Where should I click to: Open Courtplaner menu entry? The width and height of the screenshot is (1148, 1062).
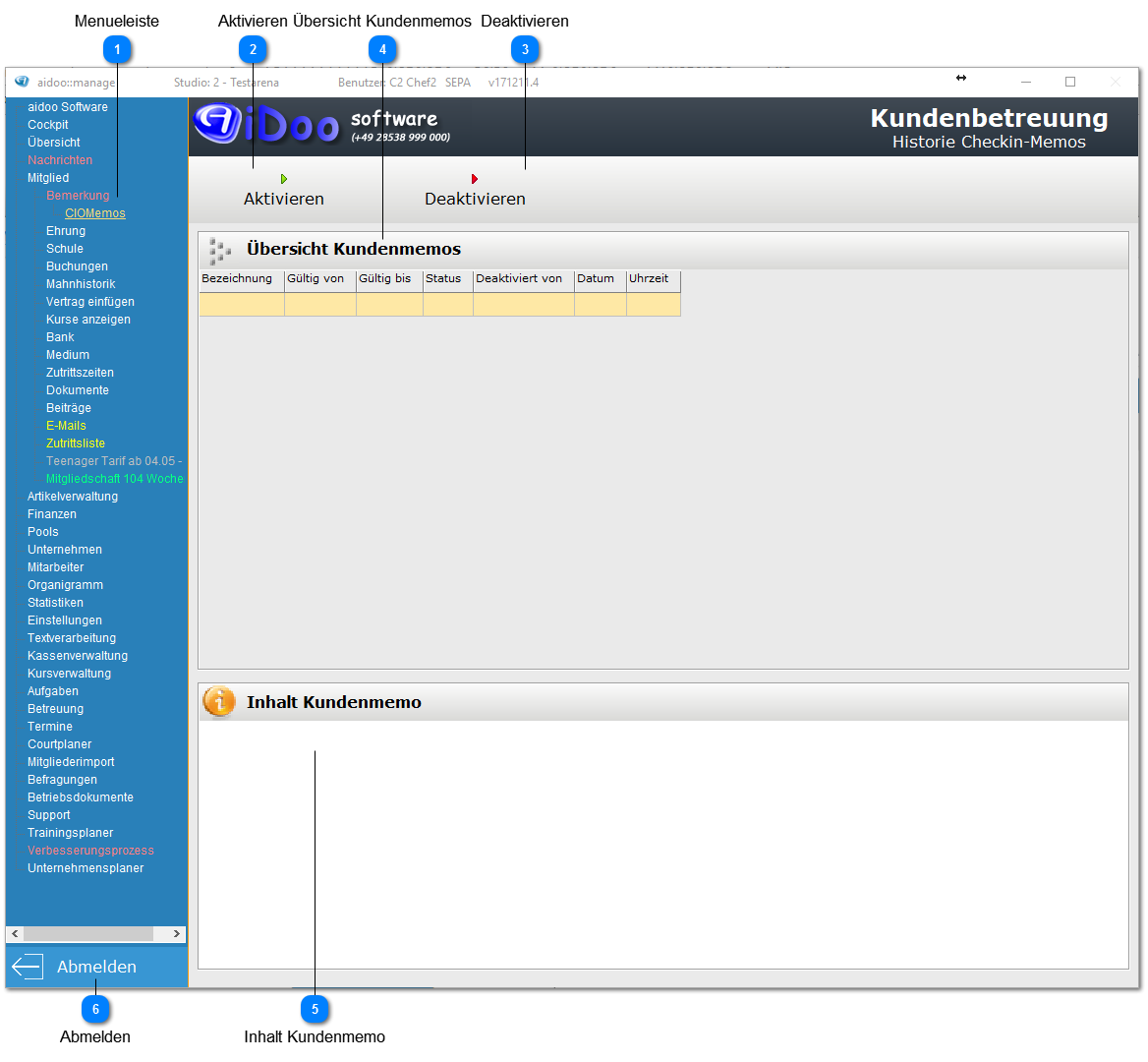click(59, 744)
